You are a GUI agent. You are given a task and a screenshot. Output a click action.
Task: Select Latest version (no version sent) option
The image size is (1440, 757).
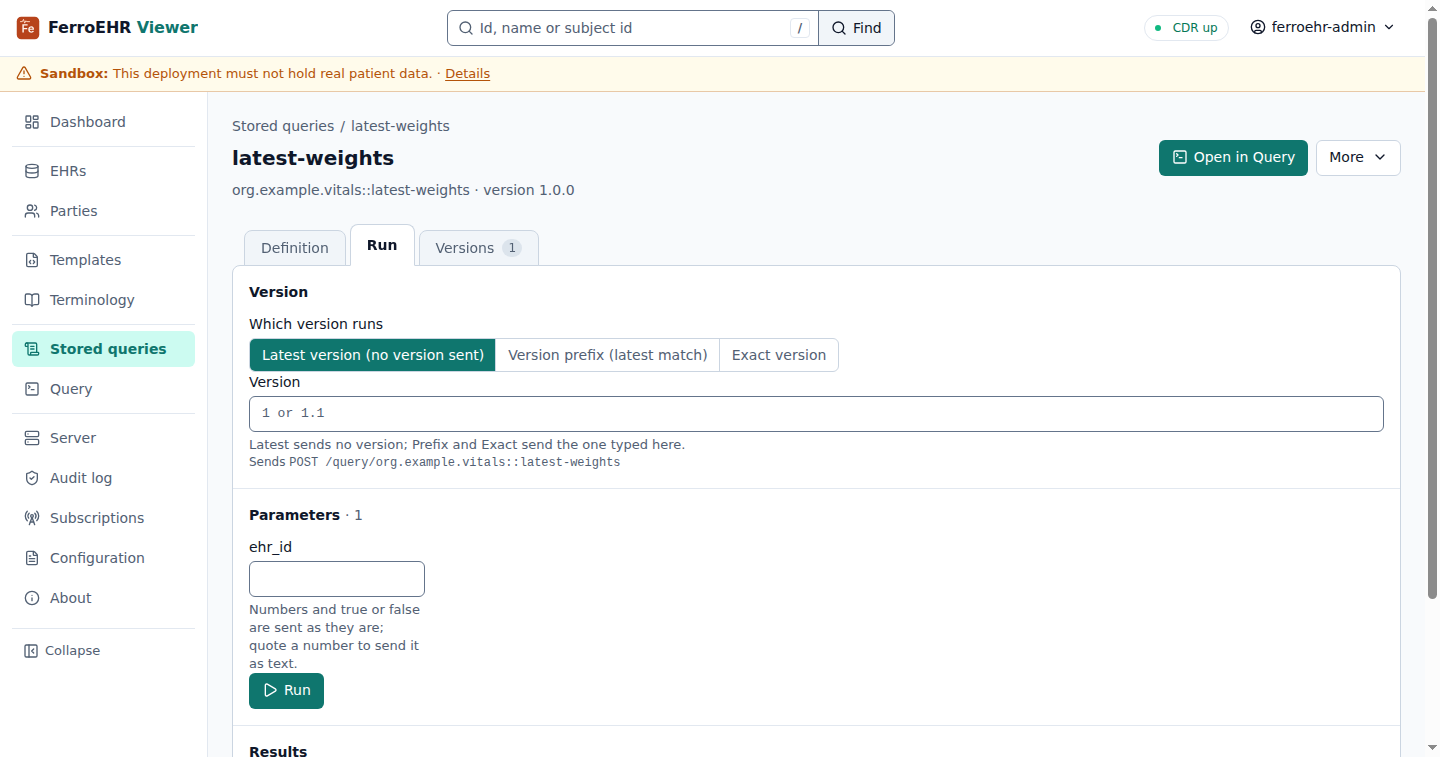(372, 355)
